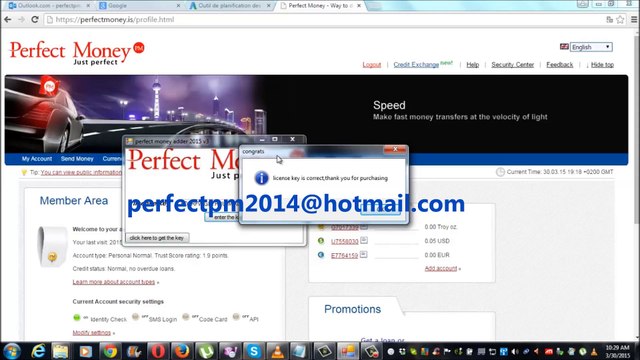Open uTorrent from the taskbar
This screenshot has width=640, height=360.
tap(206, 351)
